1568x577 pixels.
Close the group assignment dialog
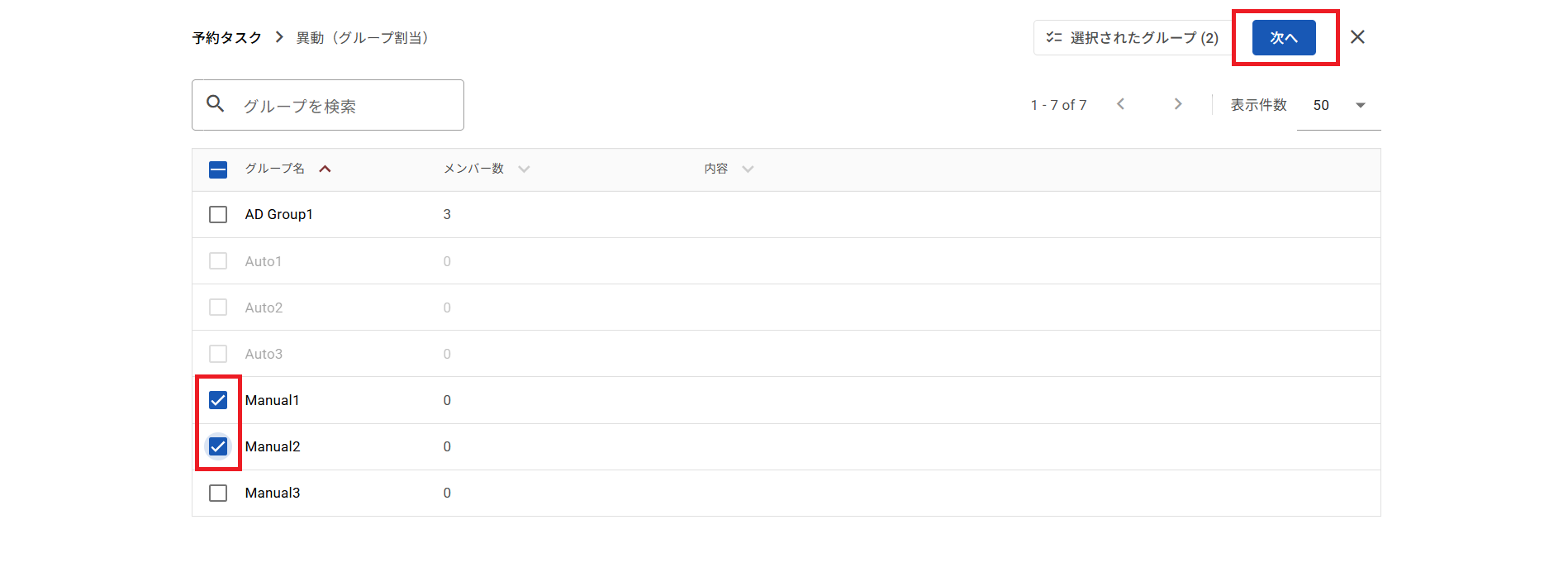click(x=1357, y=37)
